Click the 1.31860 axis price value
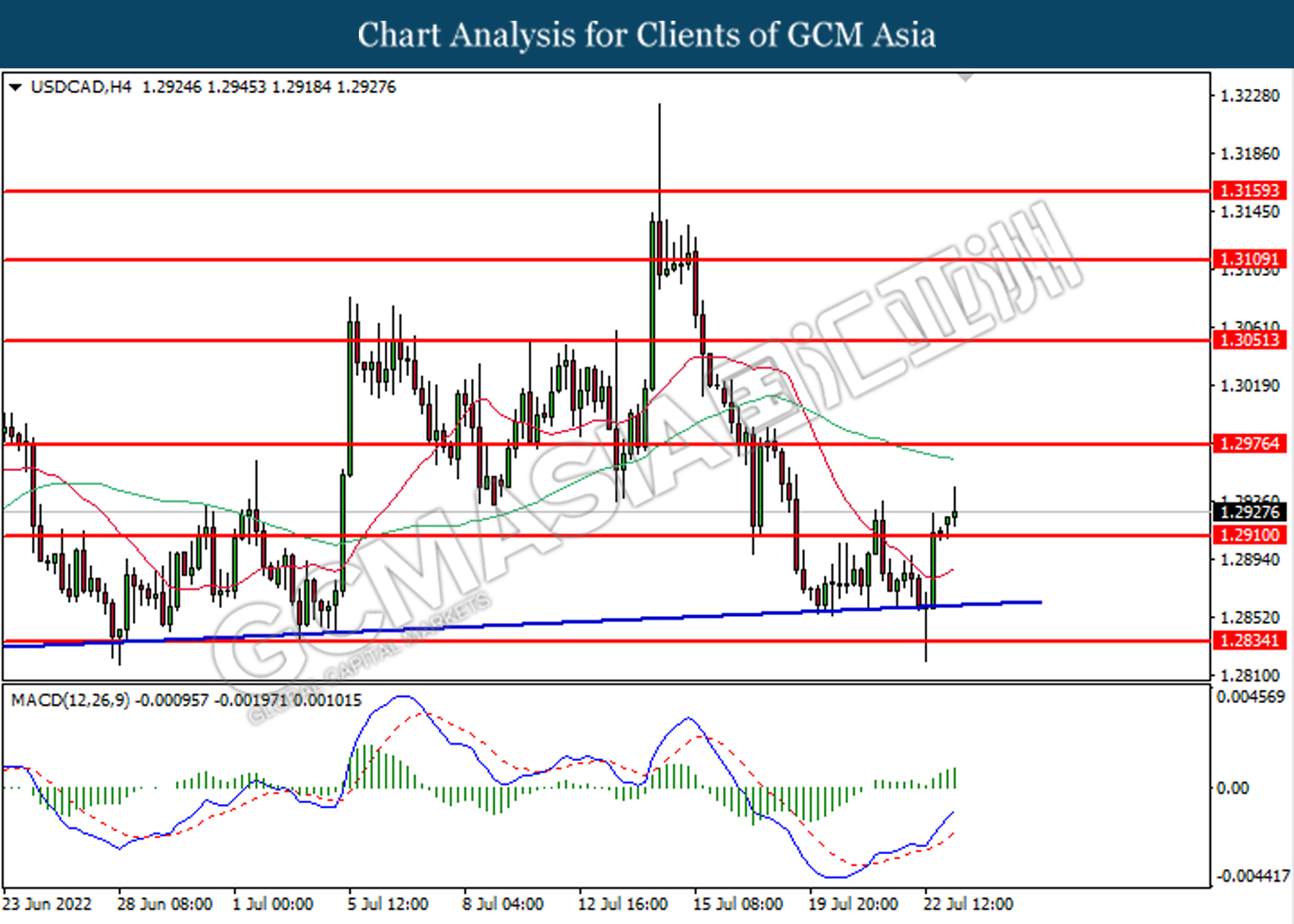 1250,154
